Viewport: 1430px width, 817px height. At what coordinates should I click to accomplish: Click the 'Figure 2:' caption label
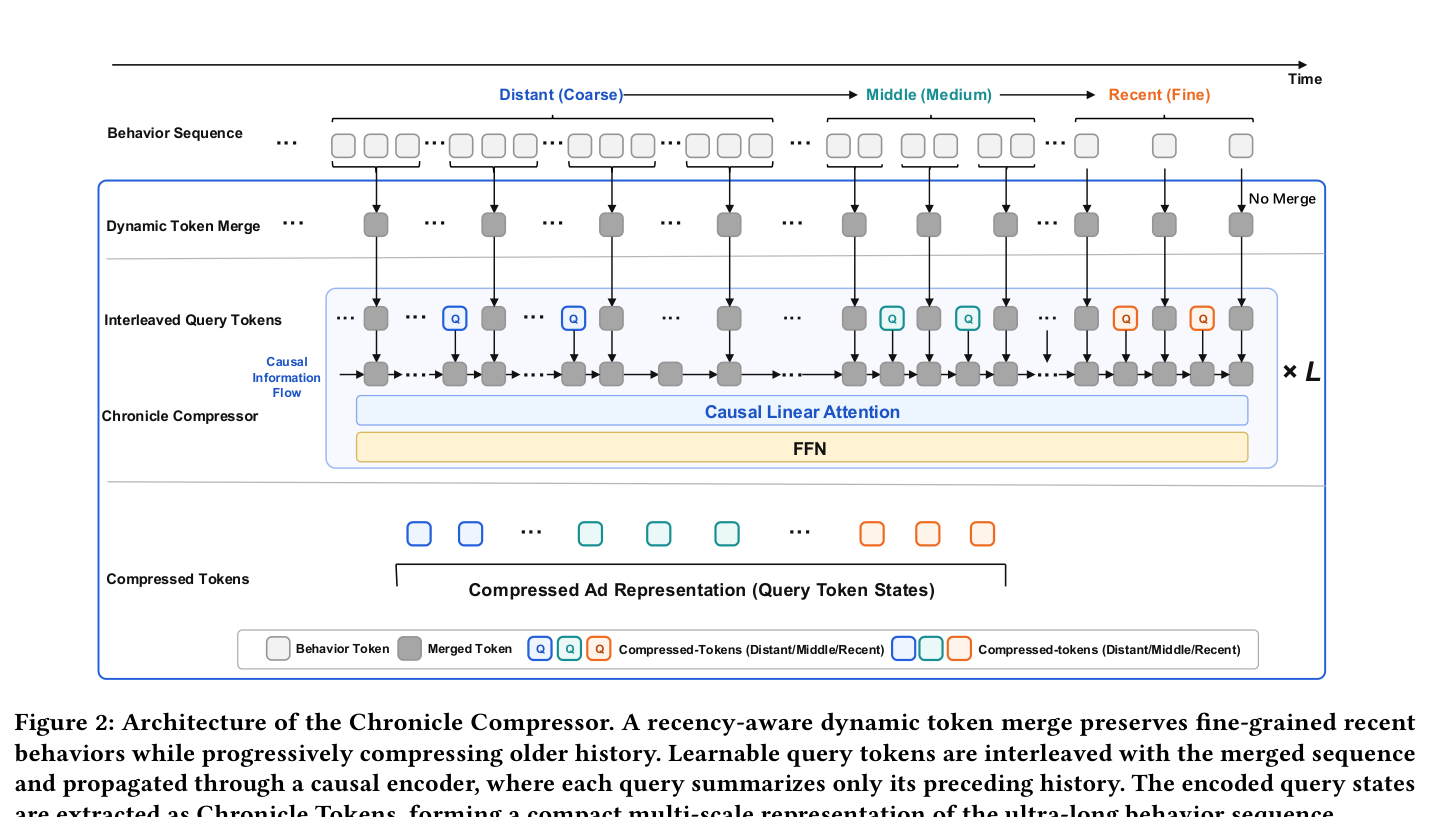[x=64, y=723]
